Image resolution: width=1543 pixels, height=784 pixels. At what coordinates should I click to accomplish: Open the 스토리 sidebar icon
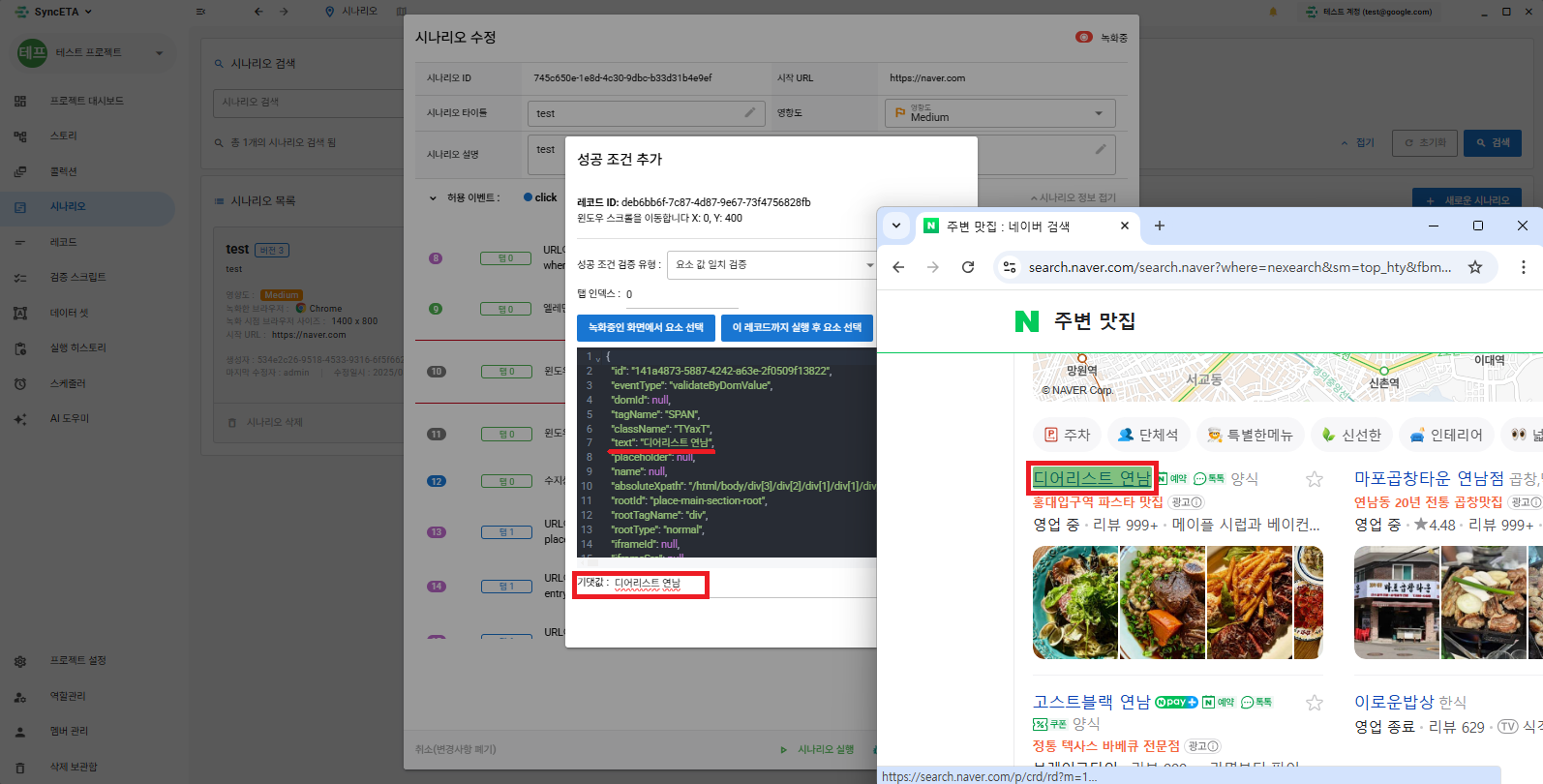[x=20, y=136]
